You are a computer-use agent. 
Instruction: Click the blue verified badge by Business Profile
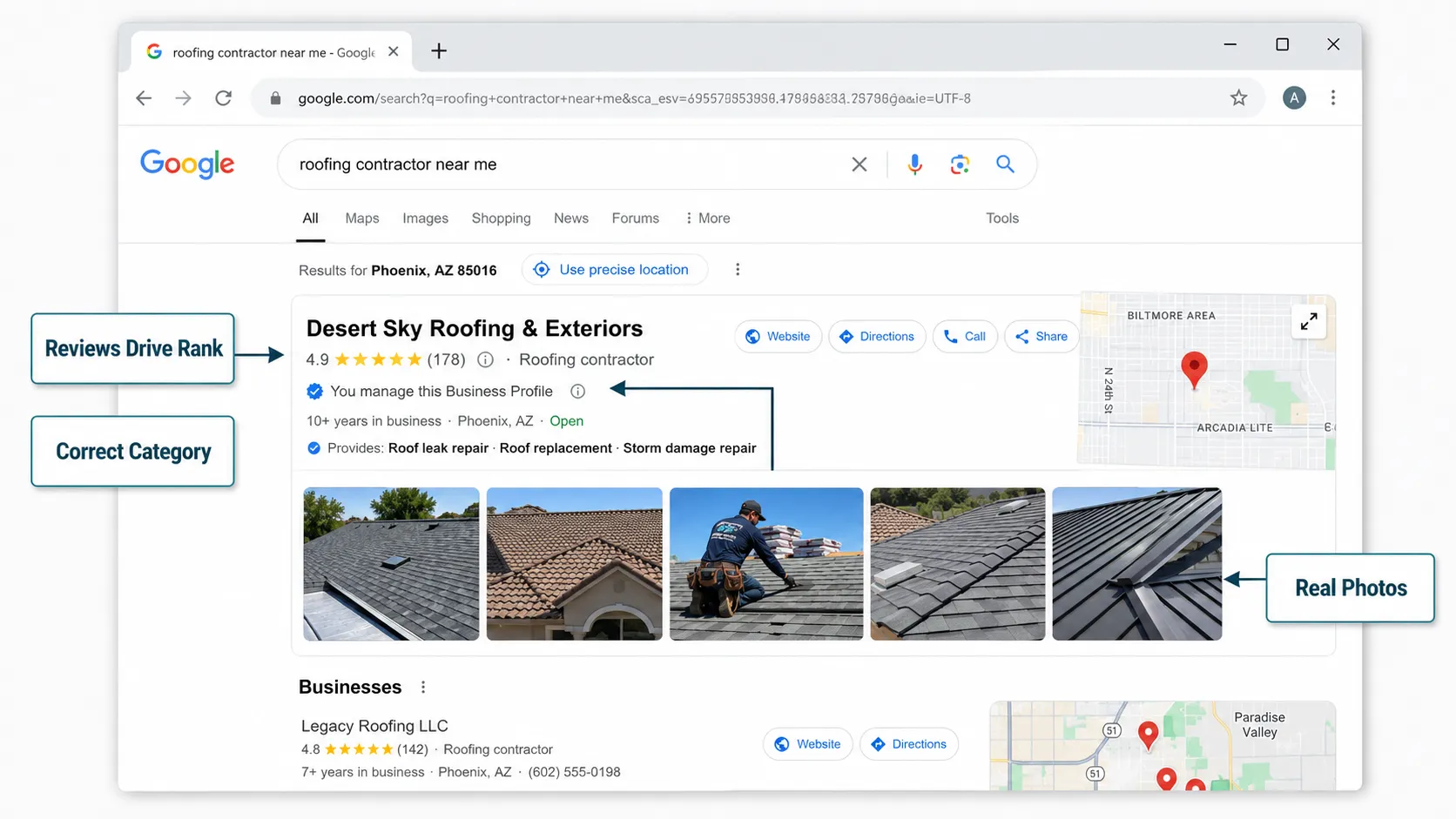click(314, 392)
